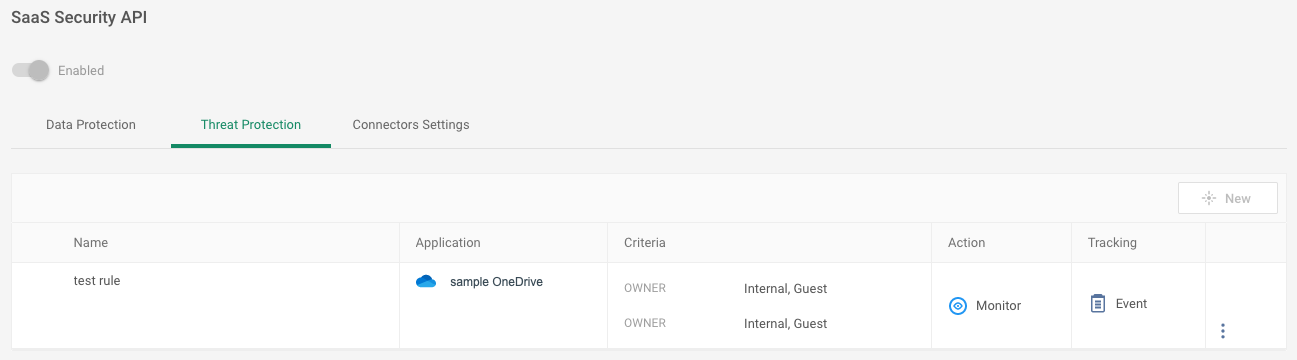Click the Monitor eye icon
The height and width of the screenshot is (360, 1297).
957,306
